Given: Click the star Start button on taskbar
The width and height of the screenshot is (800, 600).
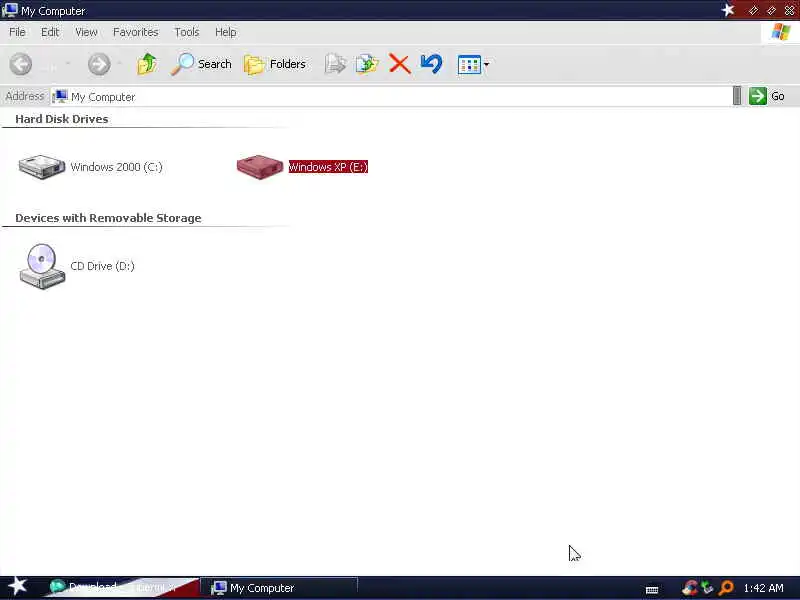Looking at the screenshot, I should (18, 587).
